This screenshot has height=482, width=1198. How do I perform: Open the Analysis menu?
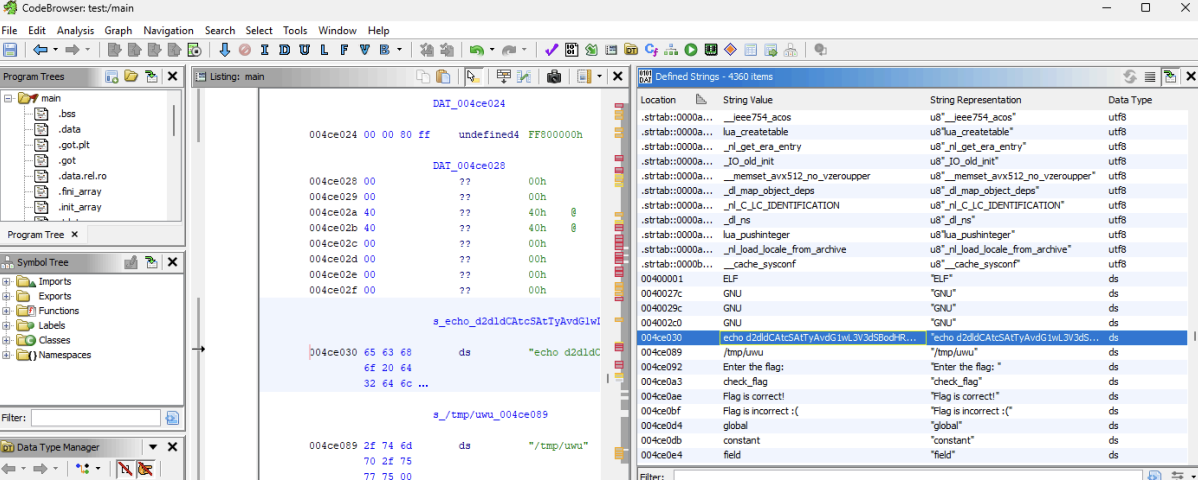[75, 31]
